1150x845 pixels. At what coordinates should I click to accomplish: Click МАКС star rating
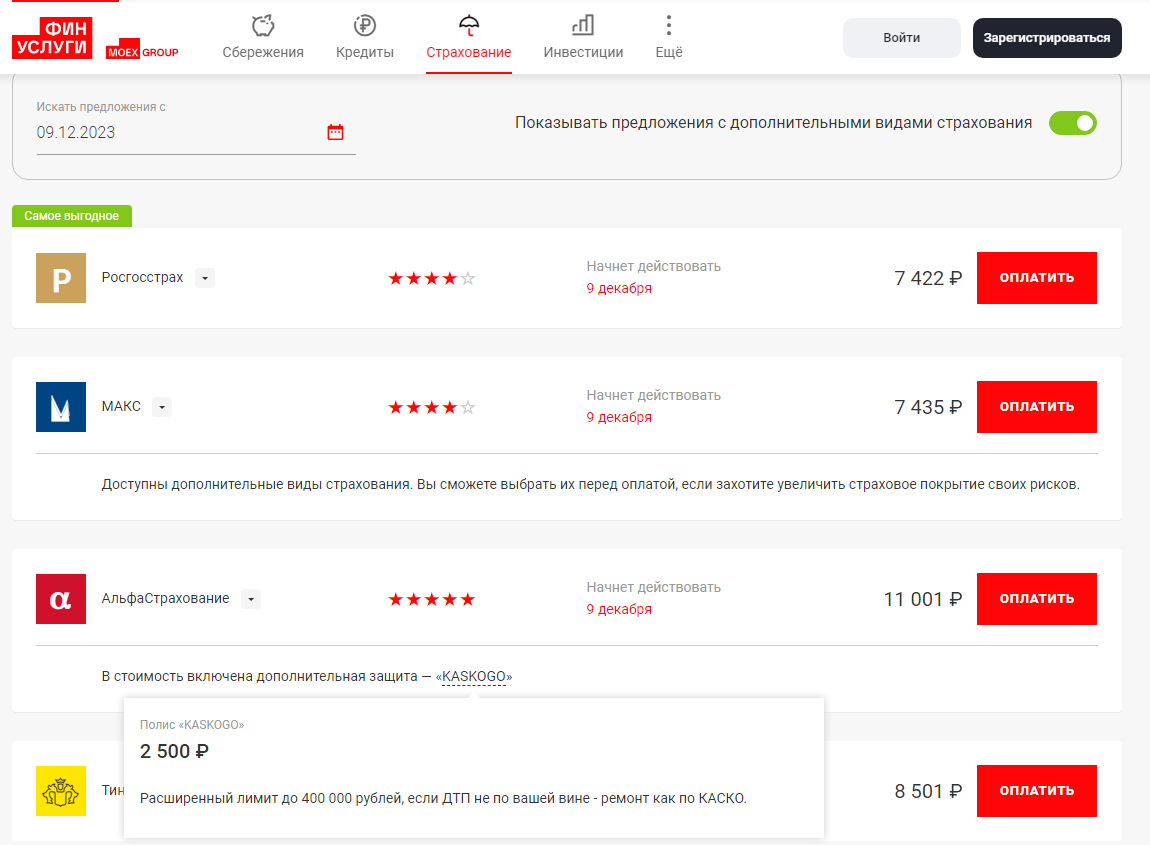pos(432,408)
